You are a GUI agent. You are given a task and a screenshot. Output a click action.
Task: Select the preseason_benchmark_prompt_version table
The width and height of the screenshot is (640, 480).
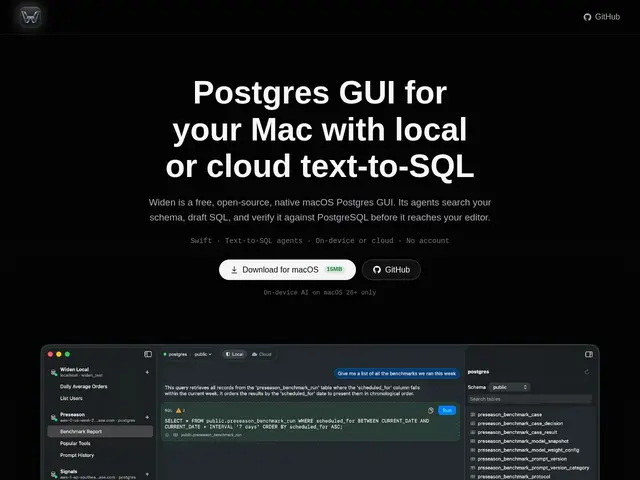[522, 459]
